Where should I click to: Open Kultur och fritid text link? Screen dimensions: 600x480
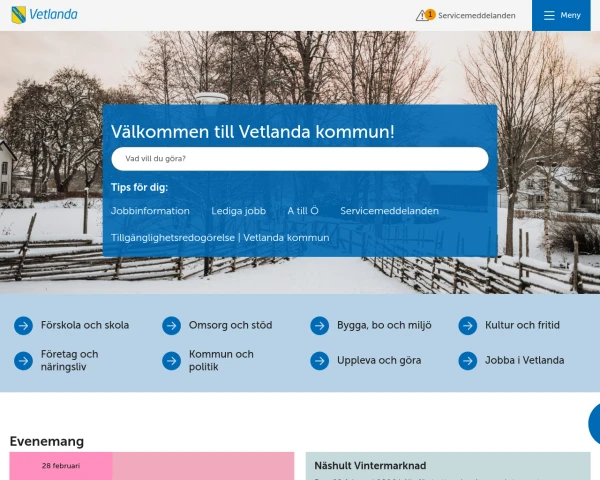(522, 325)
